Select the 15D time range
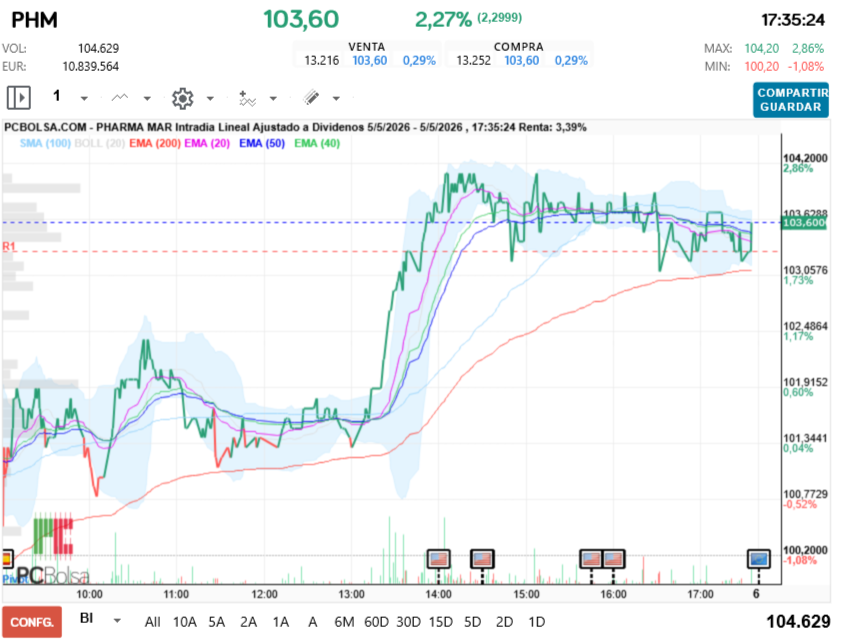Screen dimensions: 844x643 click(x=441, y=622)
